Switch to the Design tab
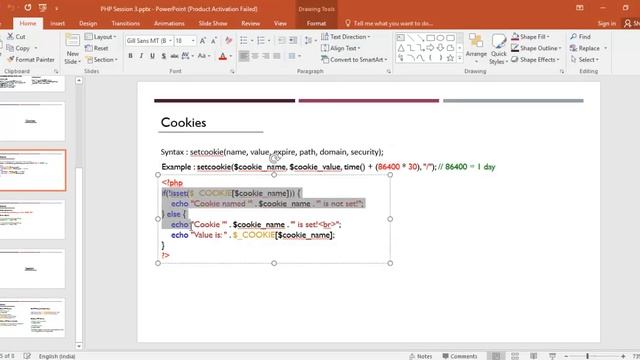Viewport: 640px width, 360px height. tap(88, 23)
